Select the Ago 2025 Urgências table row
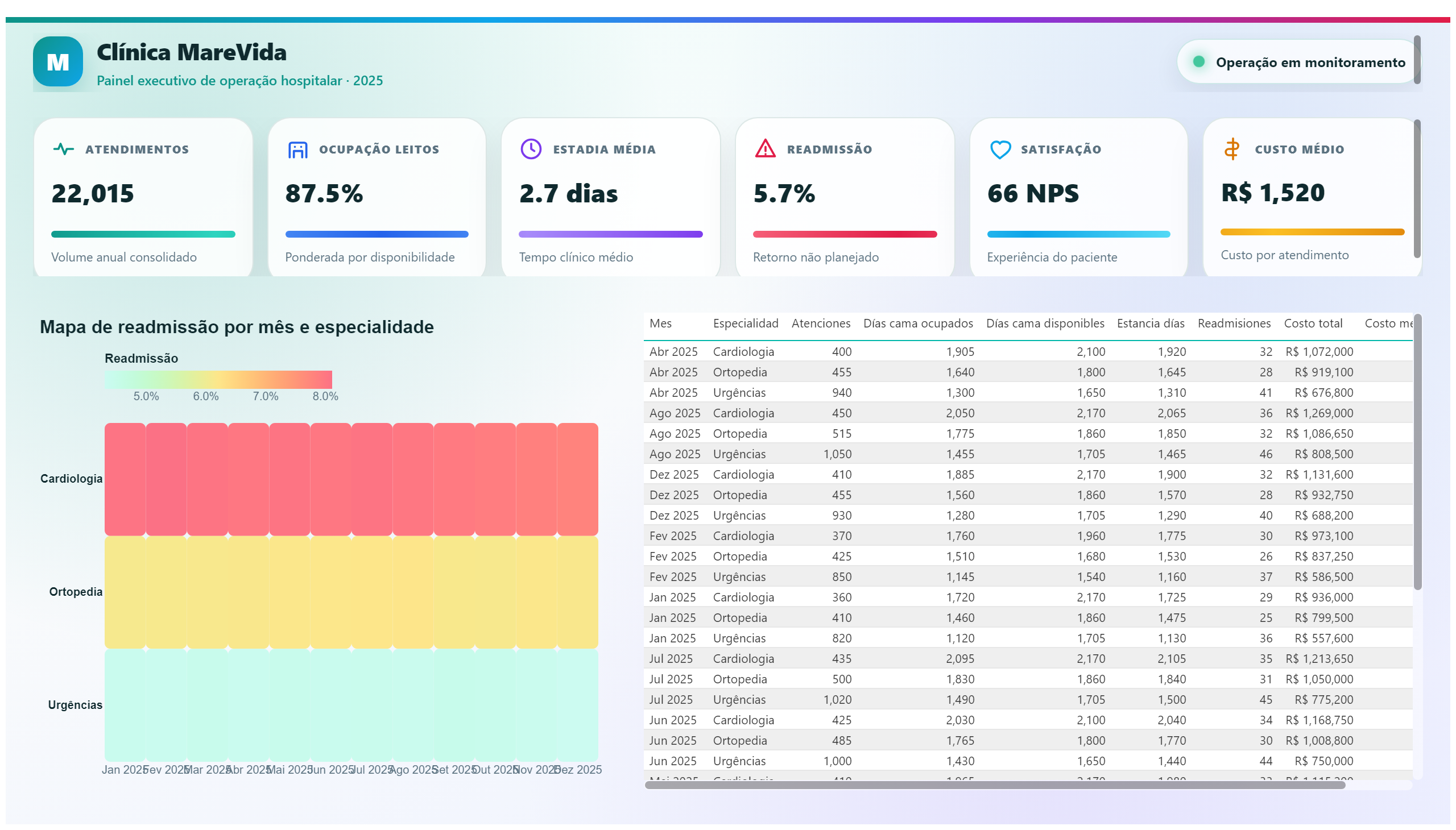Image resolution: width=1456 pixels, height=830 pixels. coord(1028,454)
